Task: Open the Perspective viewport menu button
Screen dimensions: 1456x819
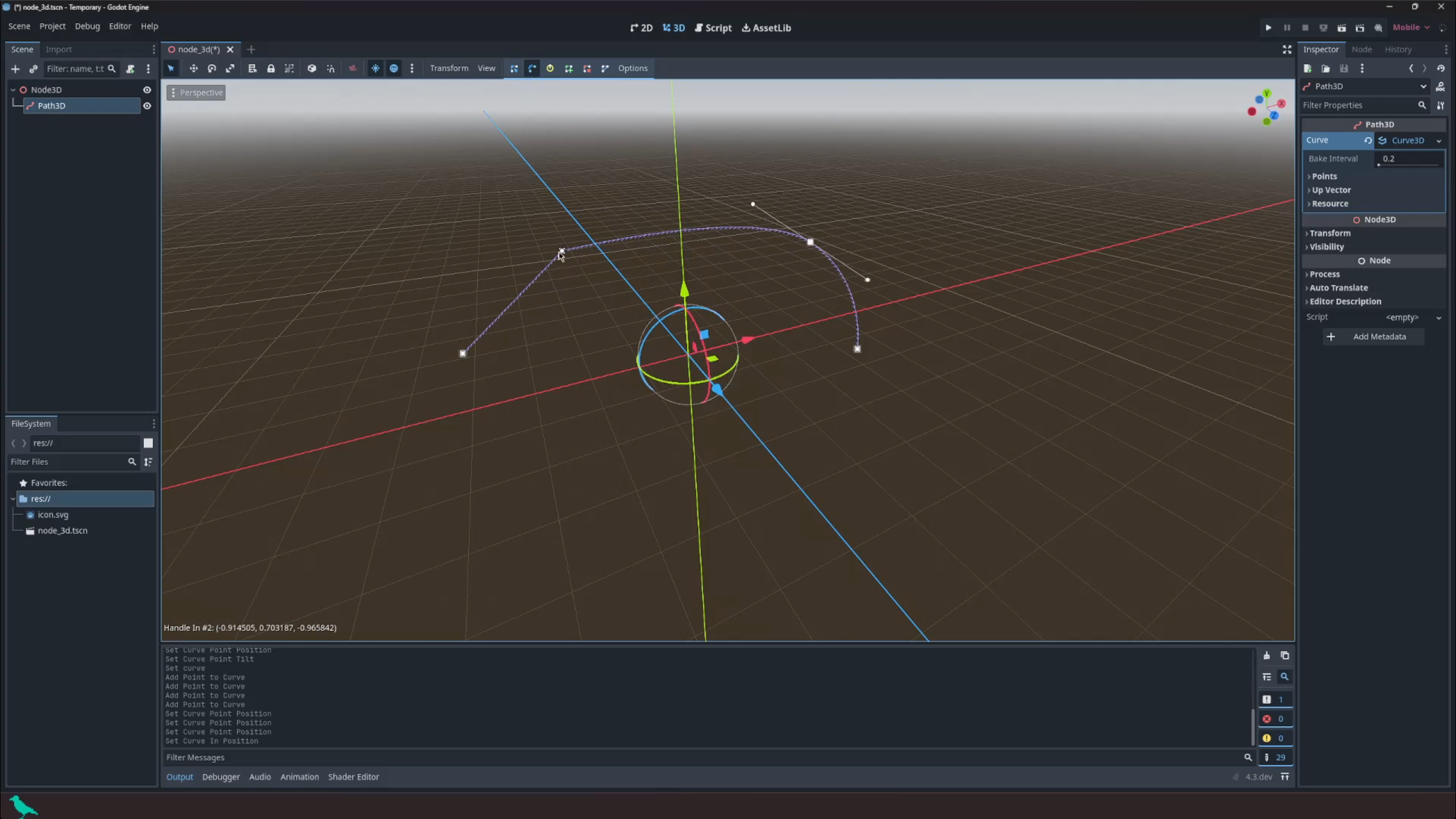Action: 196,93
